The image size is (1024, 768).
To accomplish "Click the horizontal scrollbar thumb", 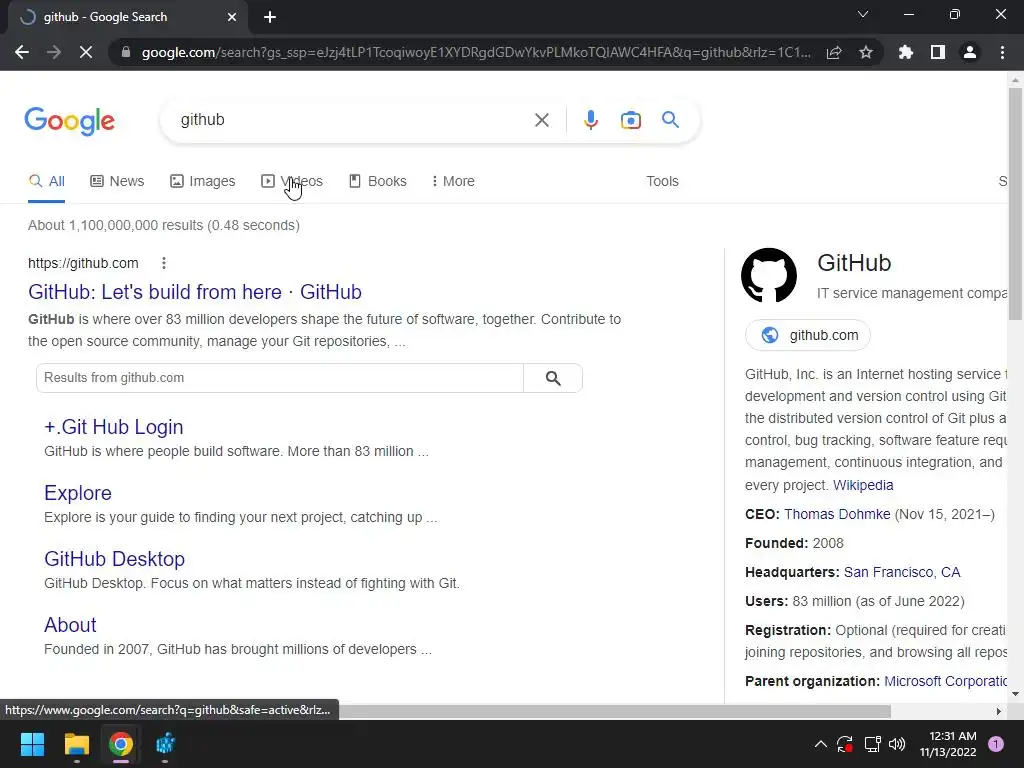I will [x=614, y=711].
